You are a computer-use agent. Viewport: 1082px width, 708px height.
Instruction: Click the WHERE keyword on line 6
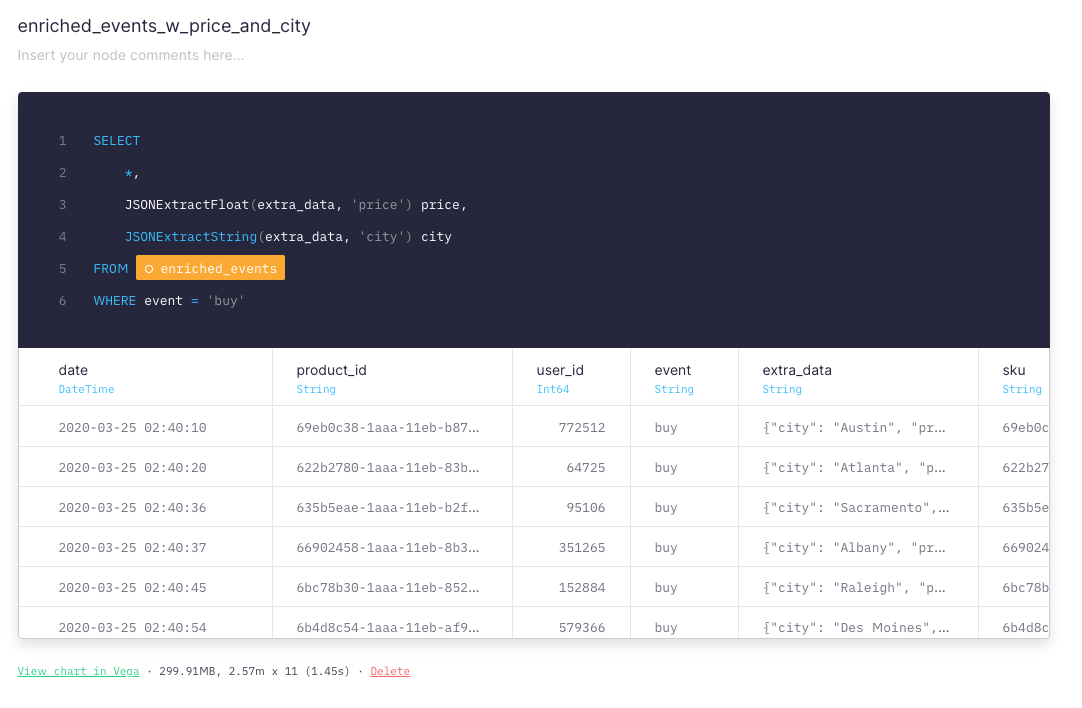point(115,301)
